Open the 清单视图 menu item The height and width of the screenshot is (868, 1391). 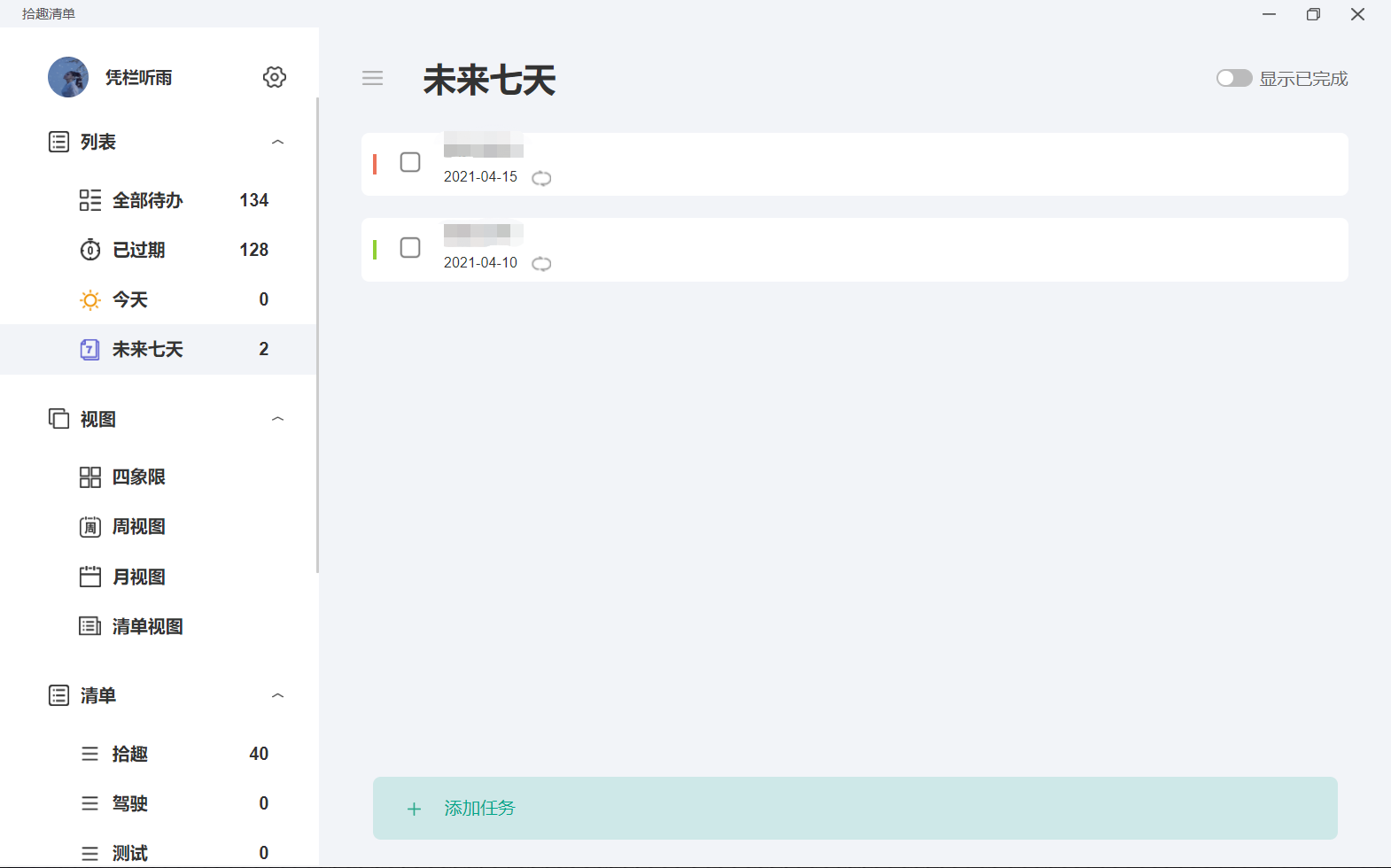(x=147, y=627)
